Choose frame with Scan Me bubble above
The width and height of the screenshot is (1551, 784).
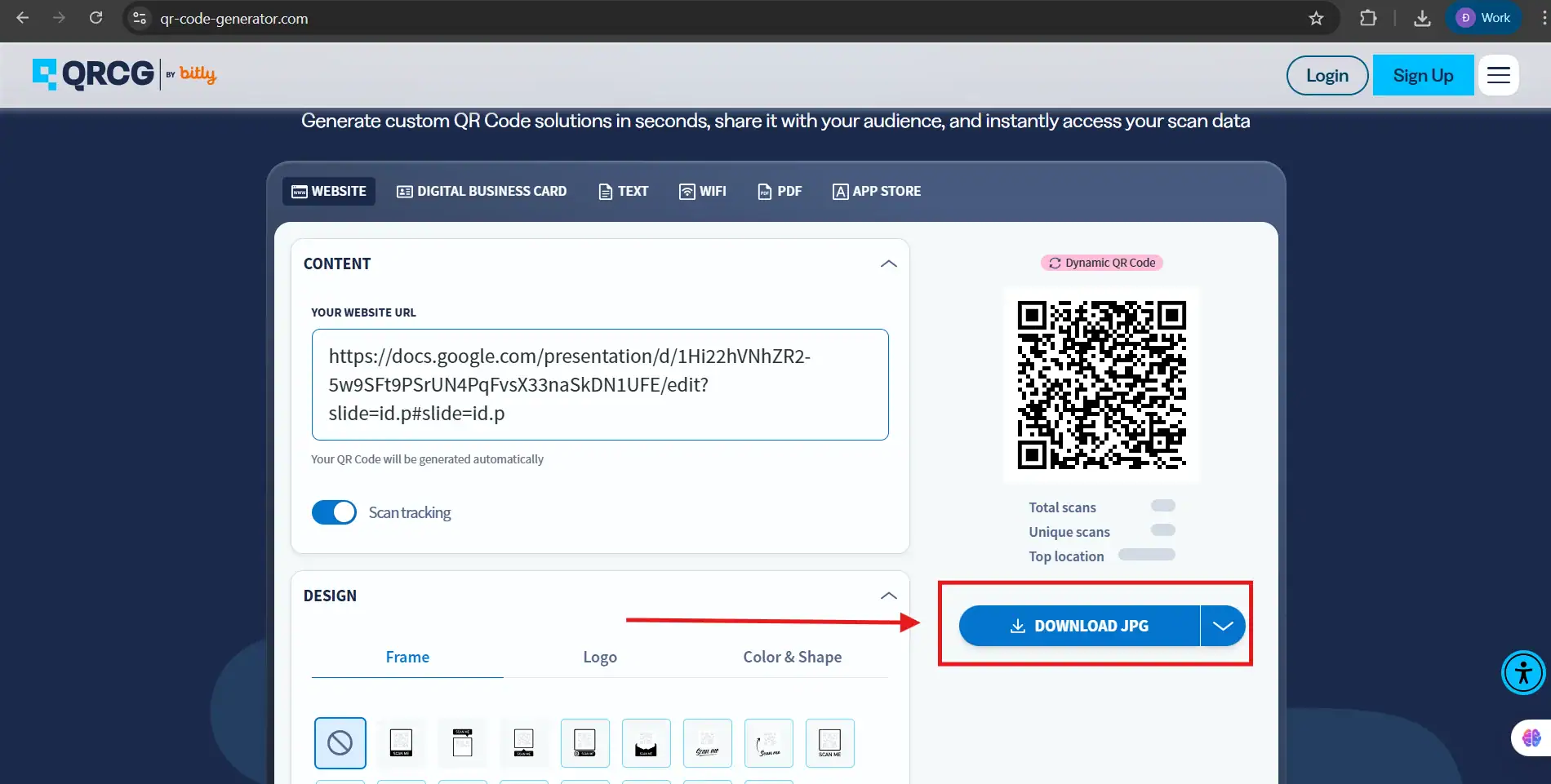[462, 742]
